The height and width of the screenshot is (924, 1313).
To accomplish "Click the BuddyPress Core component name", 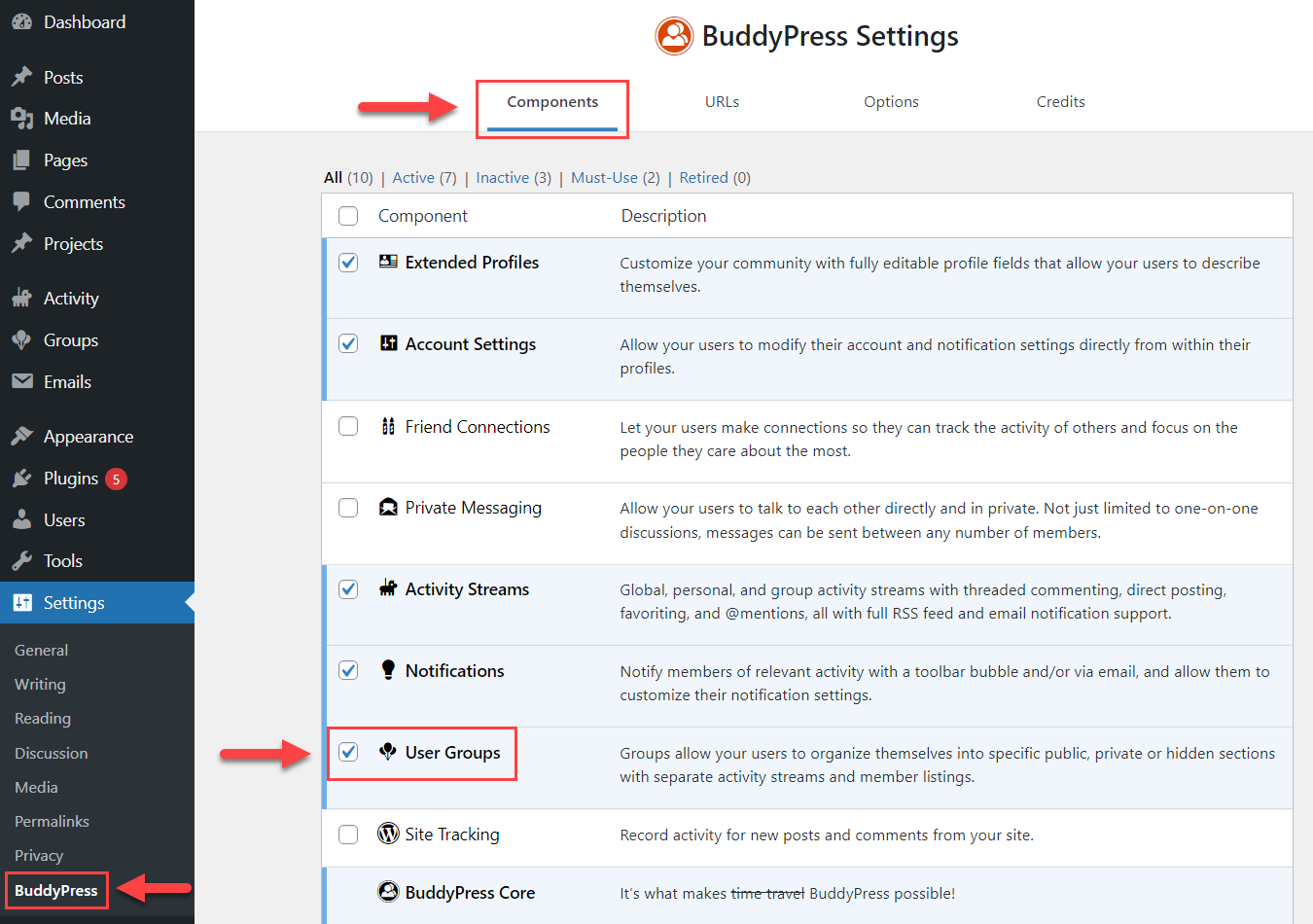I will coord(470,893).
